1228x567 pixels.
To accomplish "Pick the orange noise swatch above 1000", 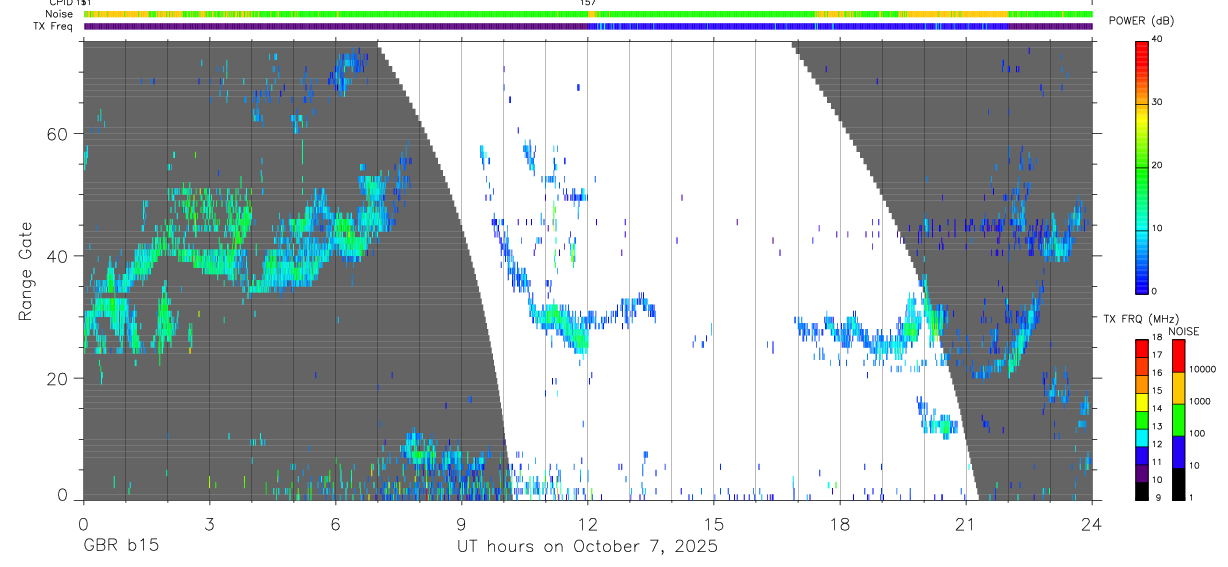I will tap(1178, 387).
